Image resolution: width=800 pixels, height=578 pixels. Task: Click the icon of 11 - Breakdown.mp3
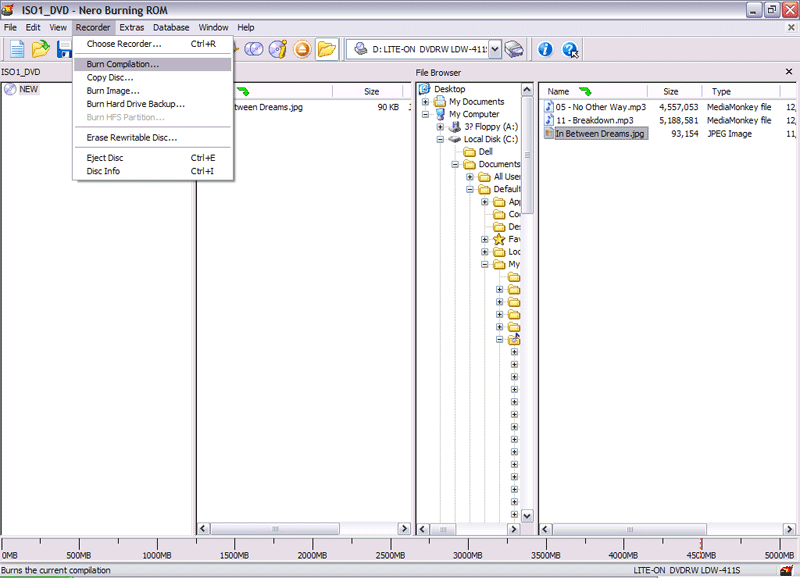(x=549, y=120)
